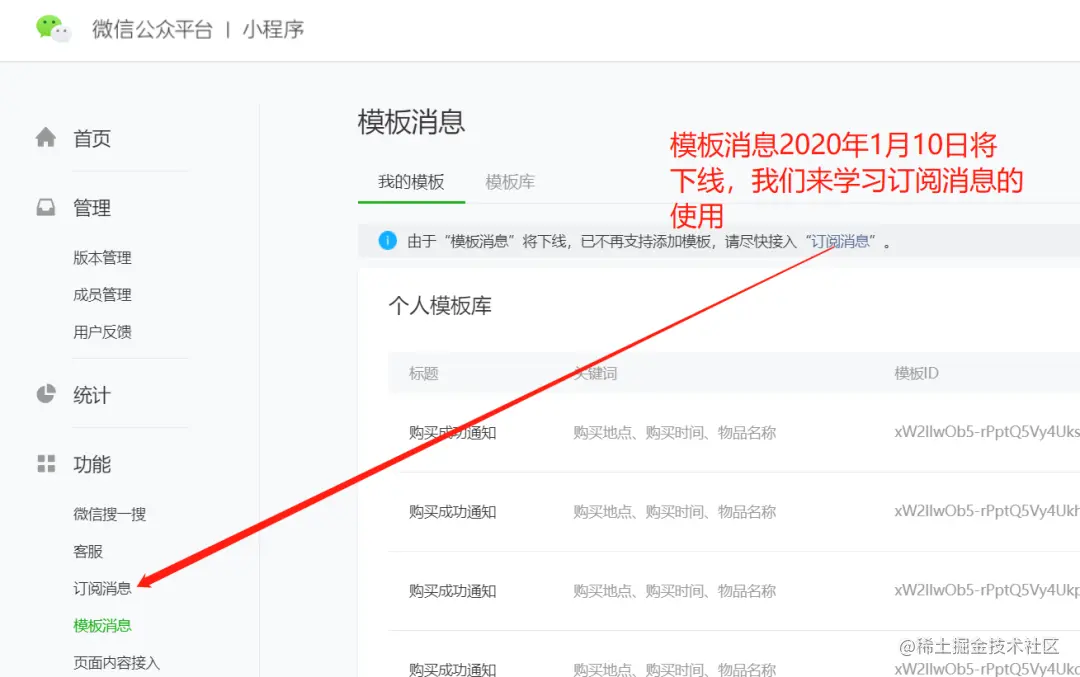Navigate to 版本管理 in the sidebar
The width and height of the screenshot is (1080, 677).
pos(101,257)
